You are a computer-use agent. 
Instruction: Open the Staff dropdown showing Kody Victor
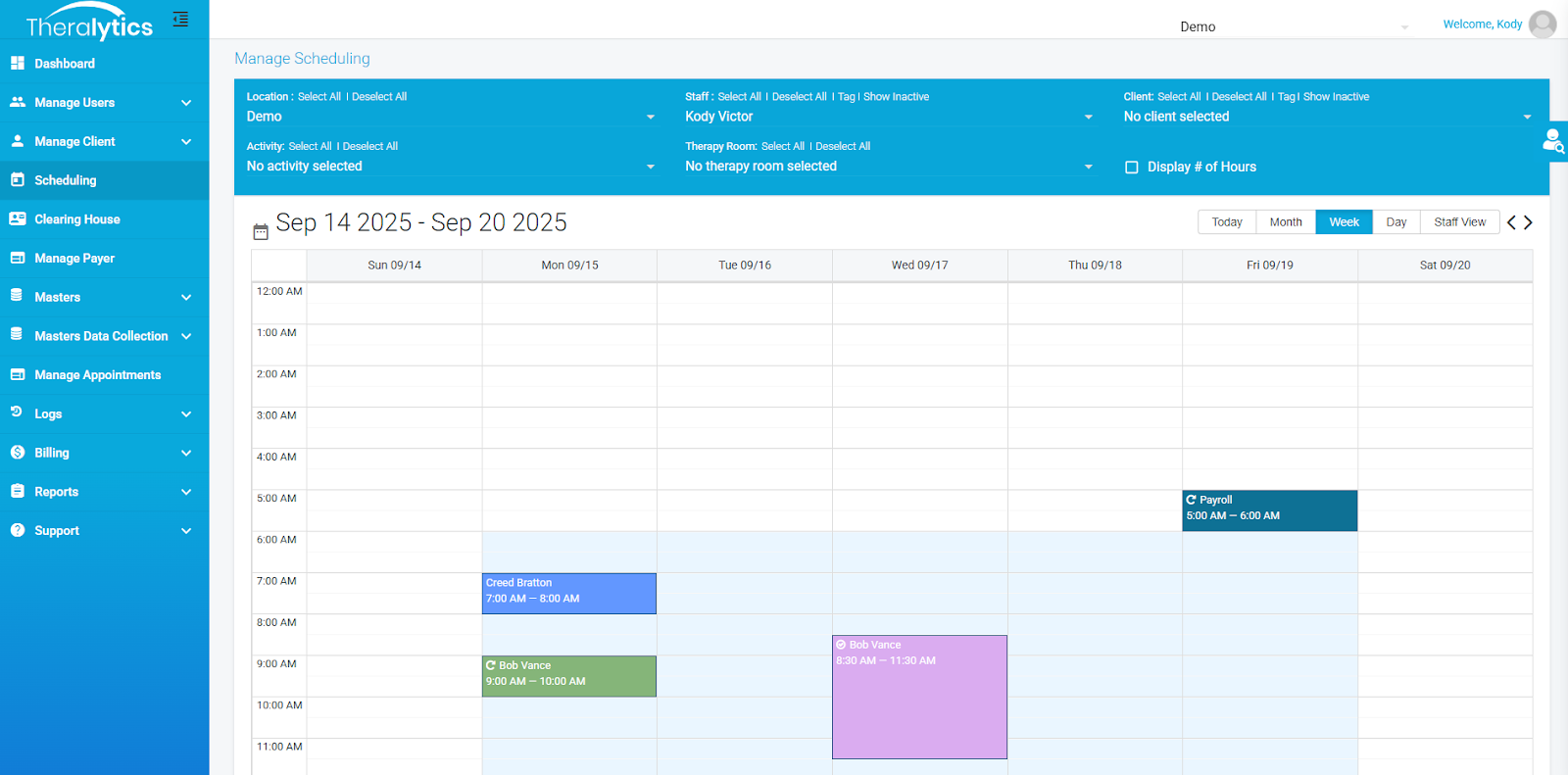pos(889,117)
